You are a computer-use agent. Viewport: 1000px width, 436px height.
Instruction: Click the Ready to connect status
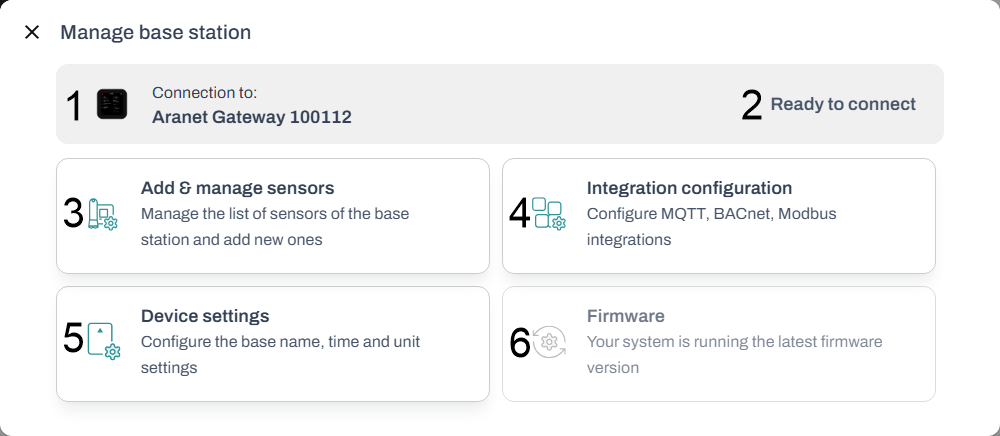[843, 104]
